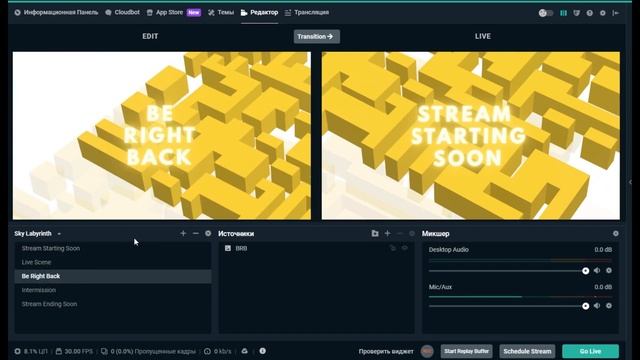Viewport: 640px width, 360px height.
Task: Click the Transition button
Action: (x=316, y=36)
